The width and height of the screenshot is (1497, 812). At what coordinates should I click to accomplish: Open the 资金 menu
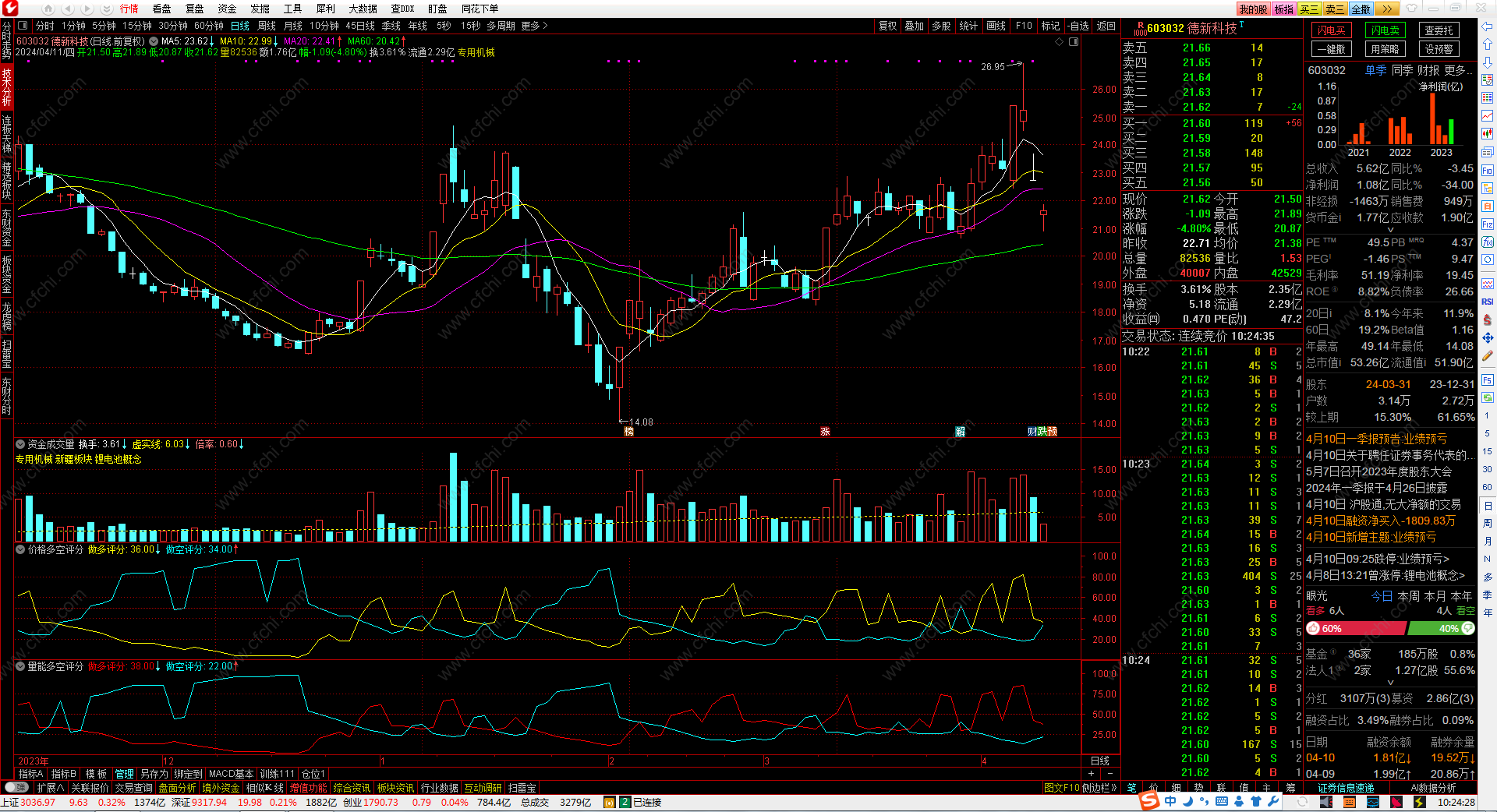(227, 9)
